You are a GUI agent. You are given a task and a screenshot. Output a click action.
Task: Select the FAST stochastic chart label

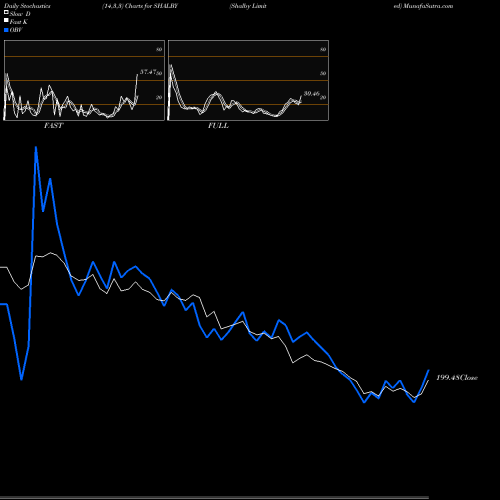click(x=53, y=126)
